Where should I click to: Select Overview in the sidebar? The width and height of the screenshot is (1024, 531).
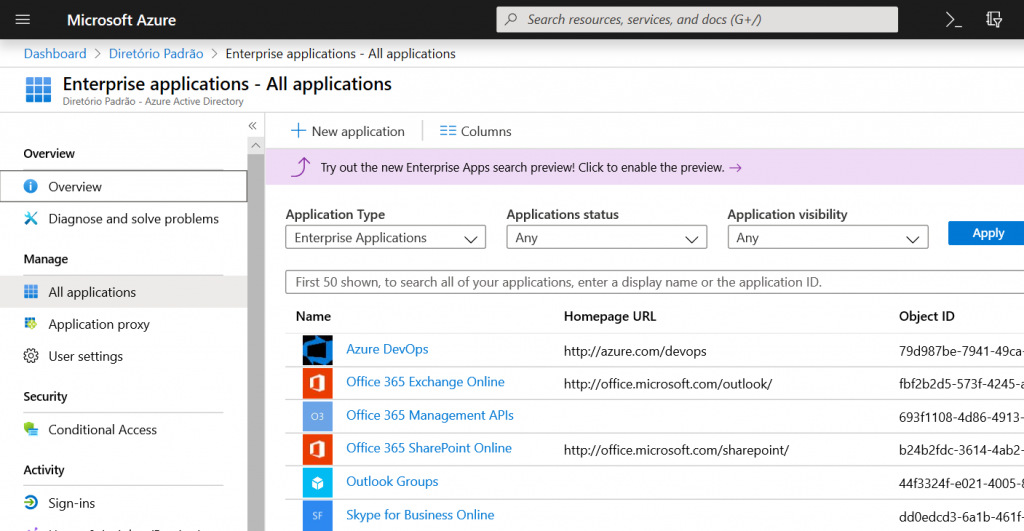coord(123,186)
